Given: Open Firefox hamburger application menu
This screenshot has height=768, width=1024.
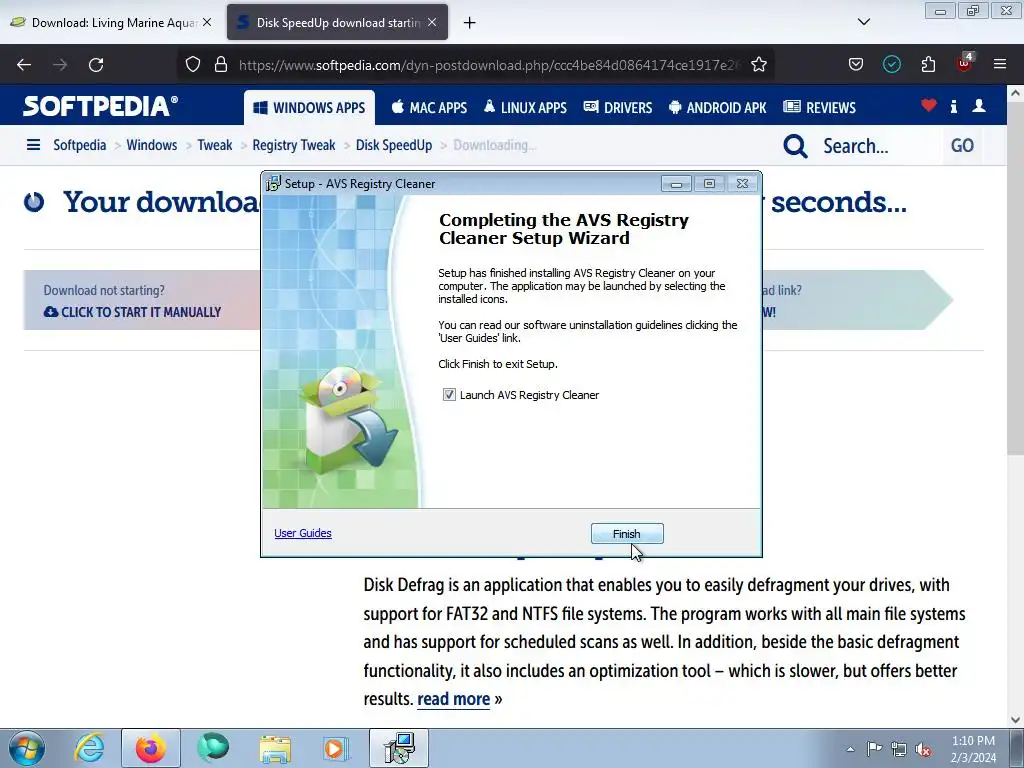Looking at the screenshot, I should [x=1000, y=64].
